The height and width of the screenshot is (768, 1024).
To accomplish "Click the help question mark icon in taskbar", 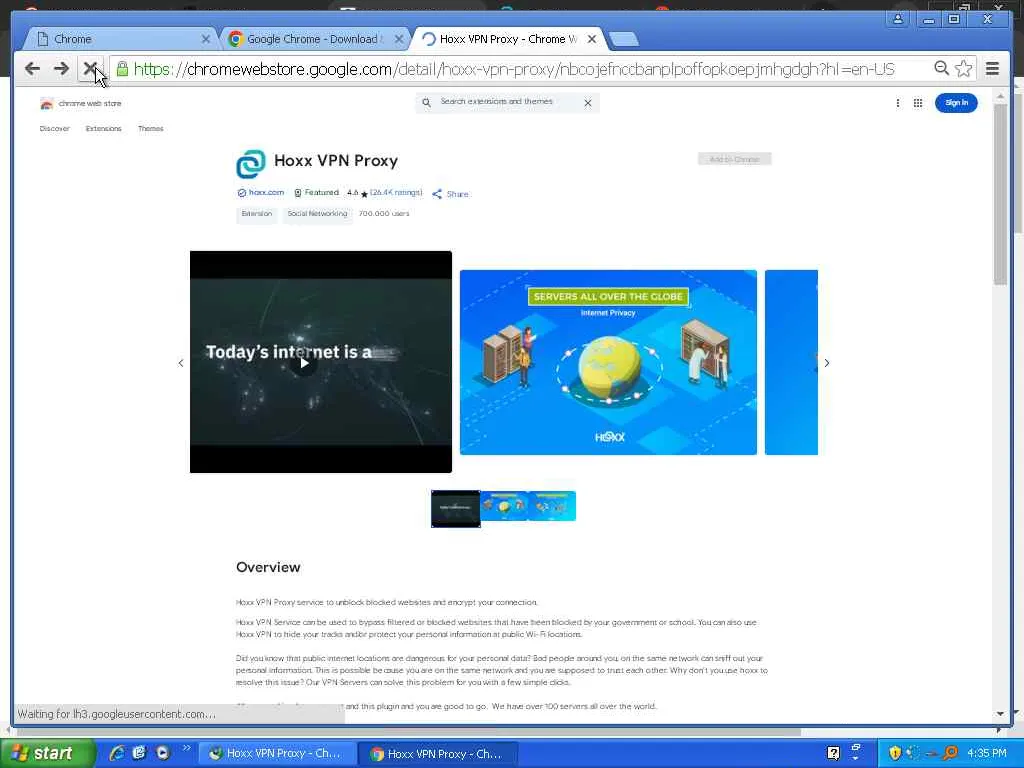I will [x=833, y=753].
